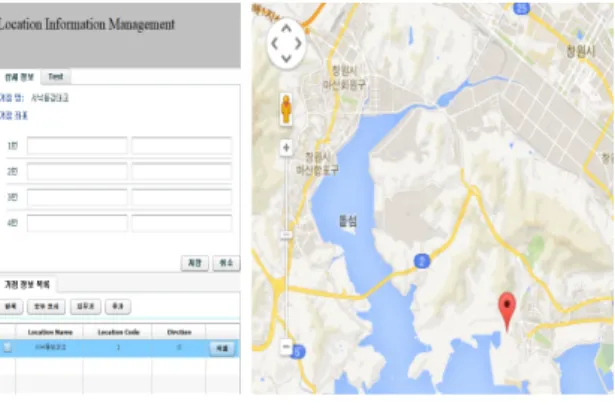Switch to the Korean tab beside Test

click(20, 77)
